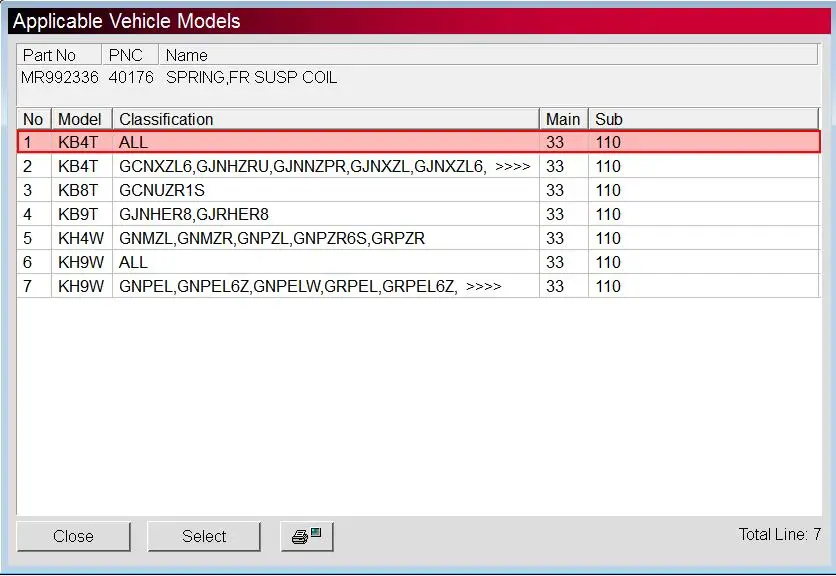Click the PNC header
Viewport: 836px width, 576px height.
pos(130,55)
